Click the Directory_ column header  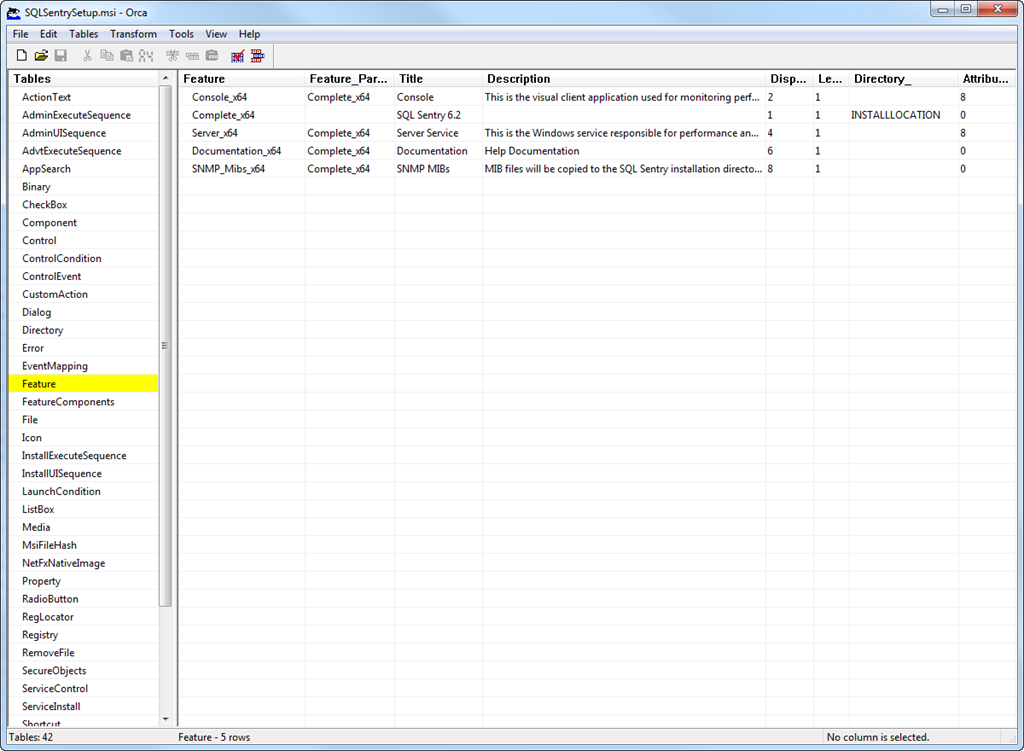[x=904, y=78]
